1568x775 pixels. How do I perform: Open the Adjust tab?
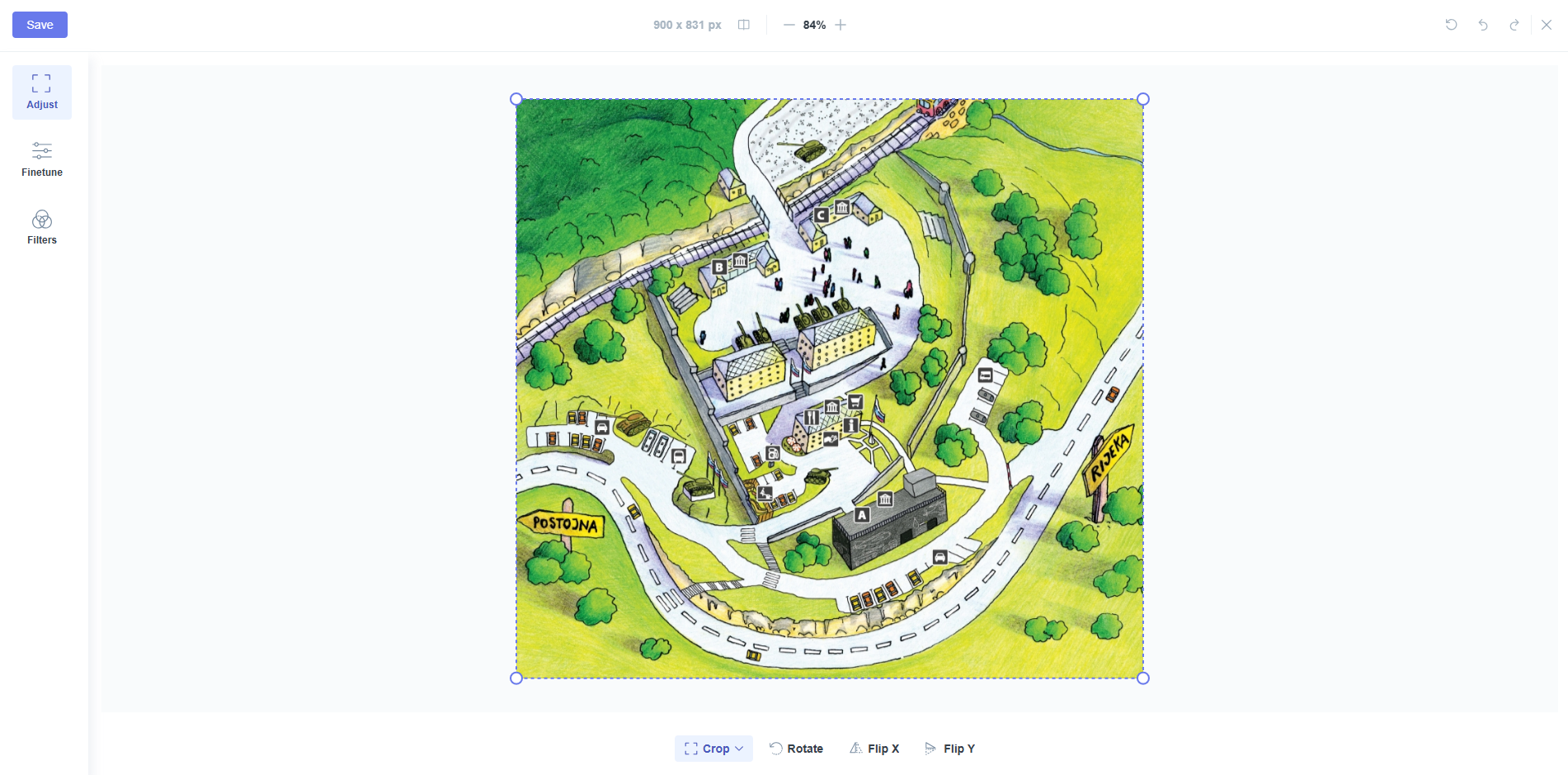pyautogui.click(x=42, y=92)
